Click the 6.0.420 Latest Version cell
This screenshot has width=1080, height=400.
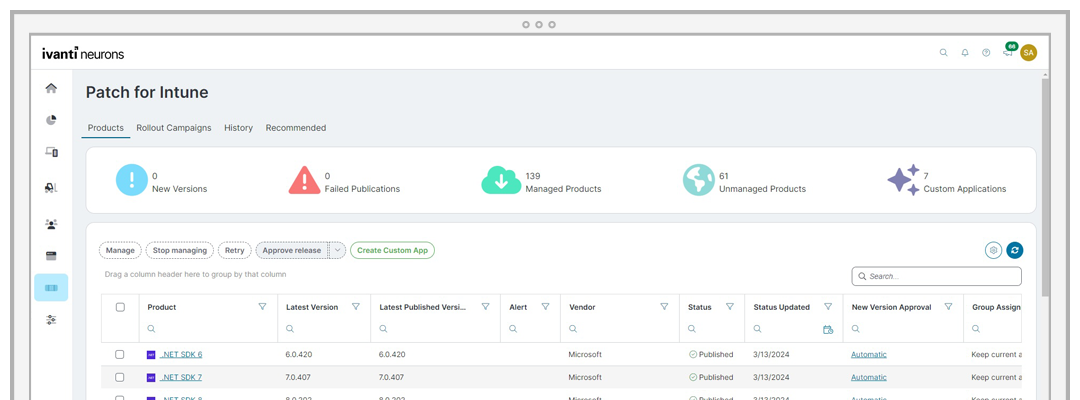click(x=297, y=355)
